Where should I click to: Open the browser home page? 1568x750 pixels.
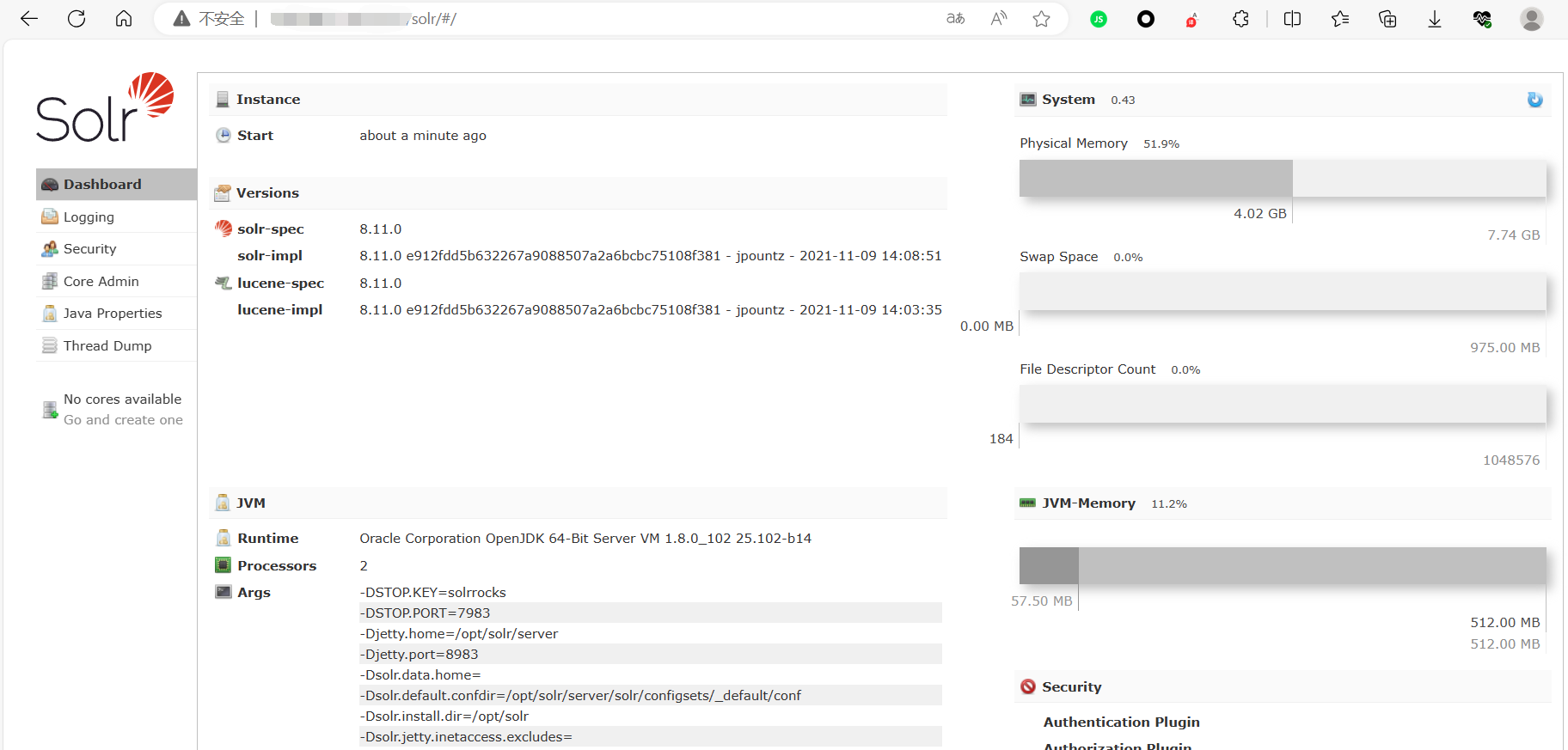pos(124,19)
